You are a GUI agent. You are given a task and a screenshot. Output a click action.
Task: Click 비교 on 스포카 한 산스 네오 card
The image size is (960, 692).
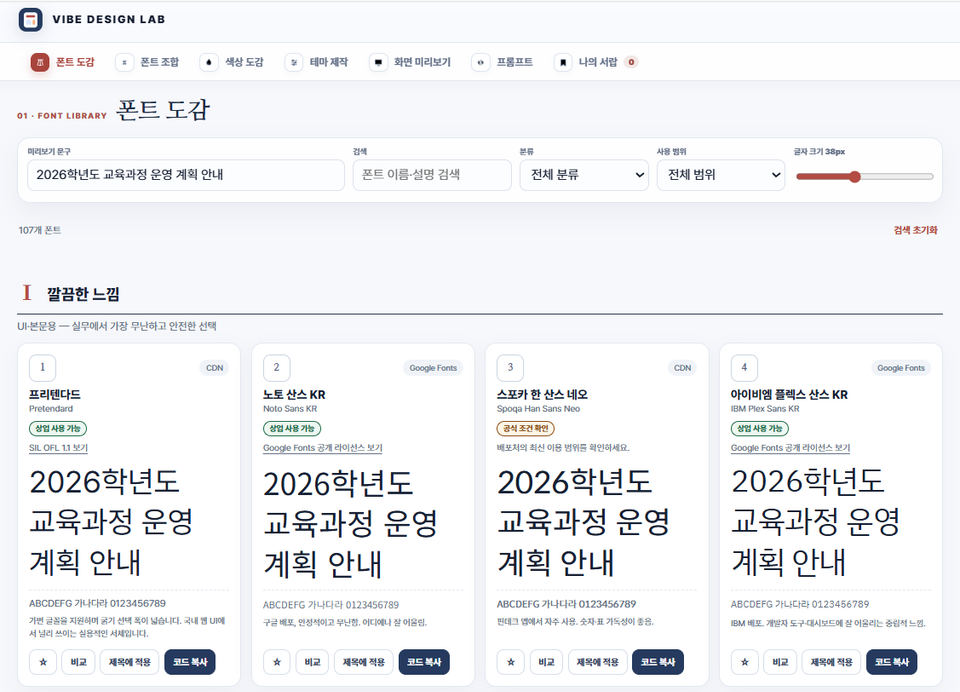546,662
